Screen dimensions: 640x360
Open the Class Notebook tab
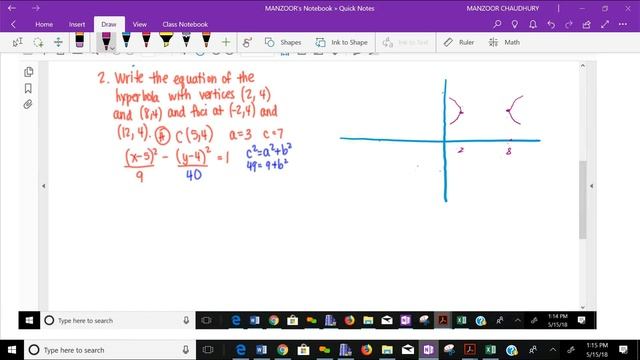pyautogui.click(x=185, y=24)
